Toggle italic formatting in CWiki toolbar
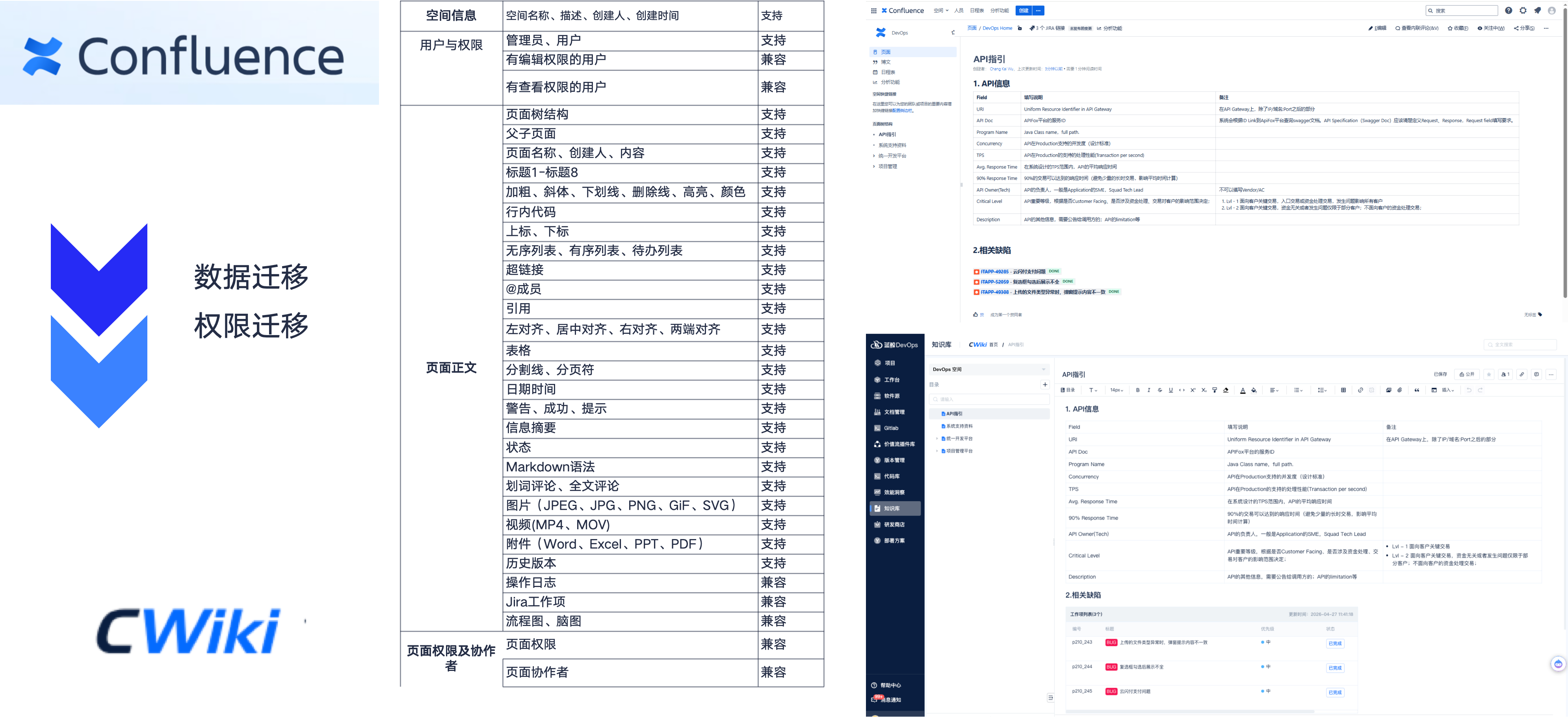Image resolution: width=1568 pixels, height=717 pixels. tap(1148, 390)
